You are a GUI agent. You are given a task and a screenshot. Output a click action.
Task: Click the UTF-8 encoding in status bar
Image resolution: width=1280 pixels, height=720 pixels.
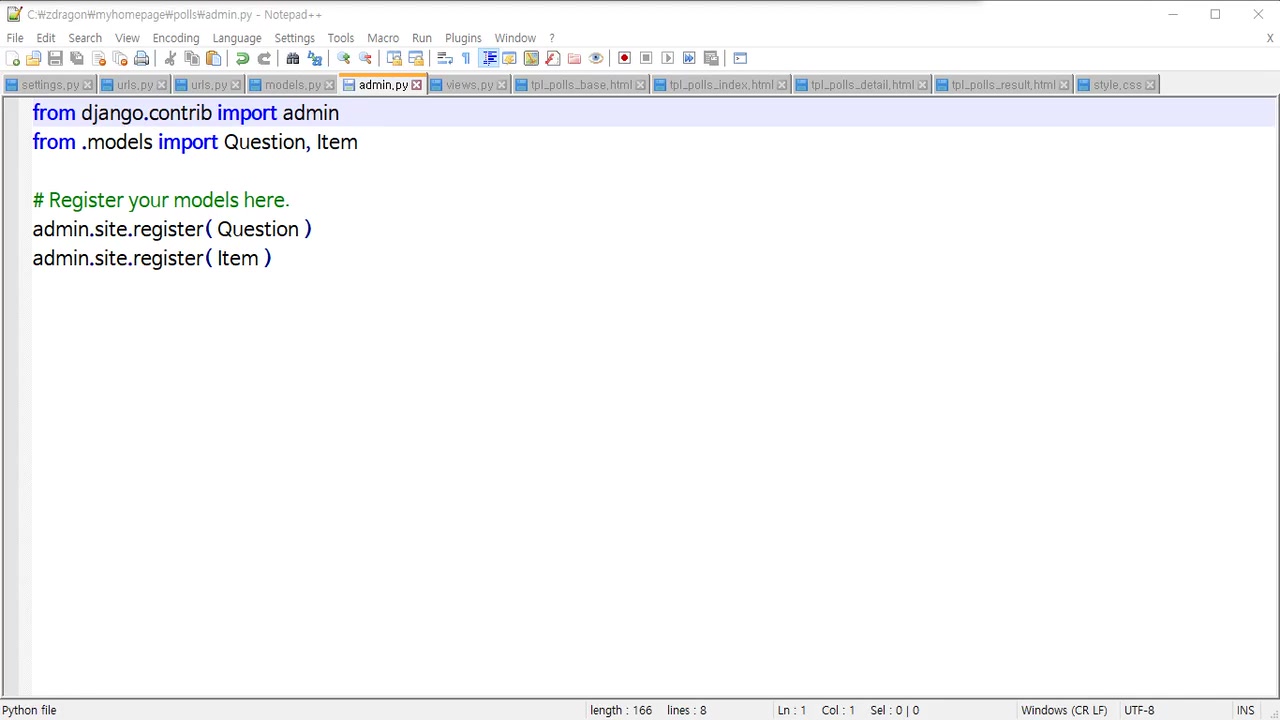[x=1139, y=710]
